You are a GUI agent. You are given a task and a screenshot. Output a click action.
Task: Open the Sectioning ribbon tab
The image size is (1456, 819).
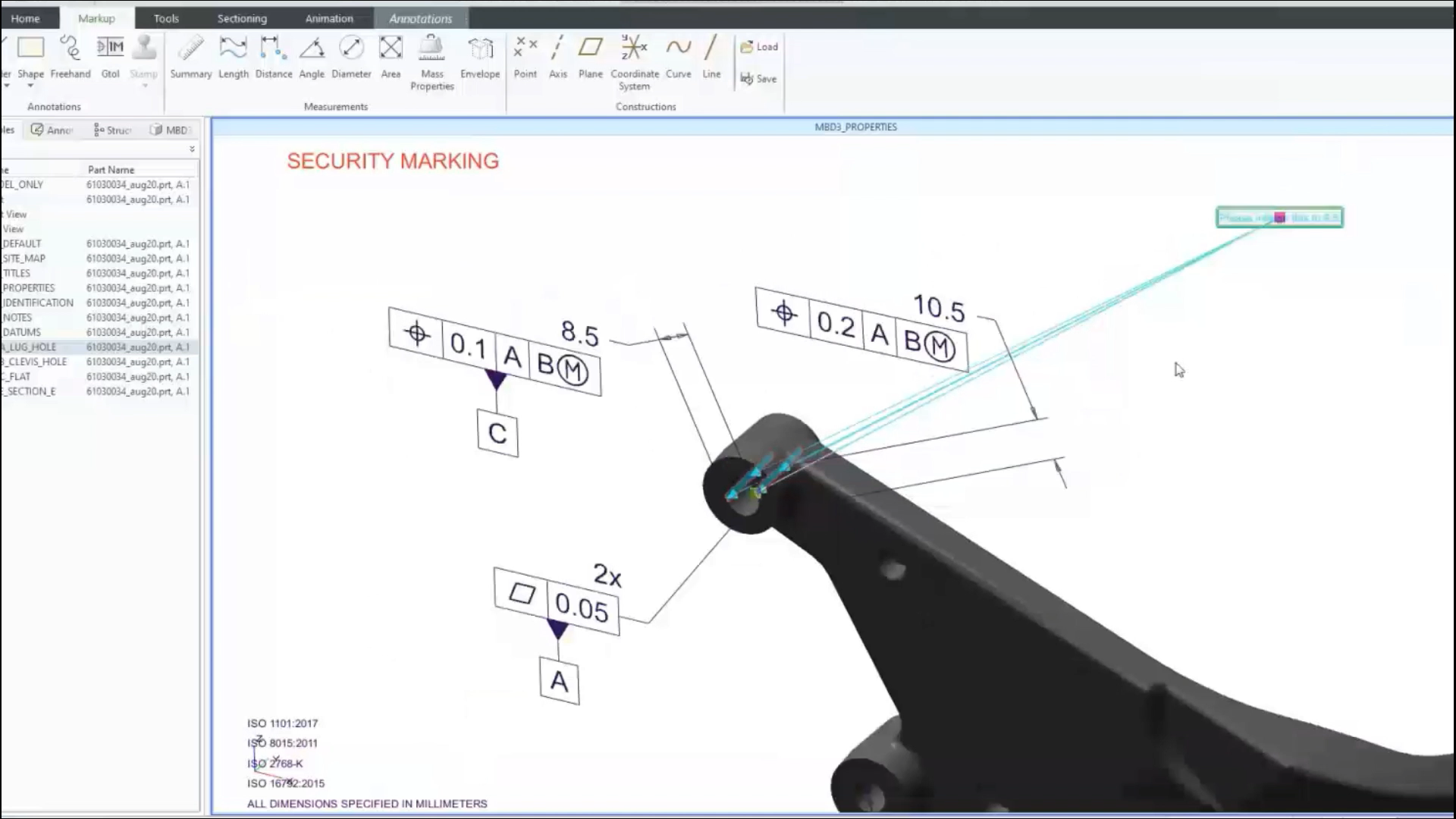point(242,18)
